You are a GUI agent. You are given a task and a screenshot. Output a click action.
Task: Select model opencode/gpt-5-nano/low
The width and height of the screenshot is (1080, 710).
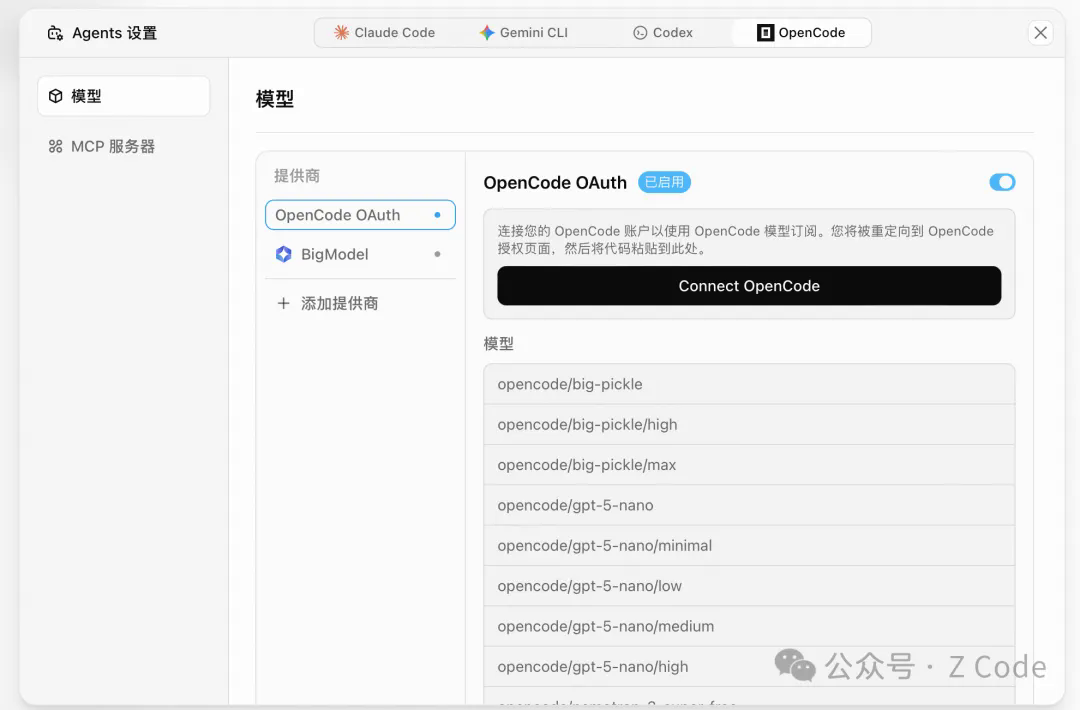coord(749,586)
